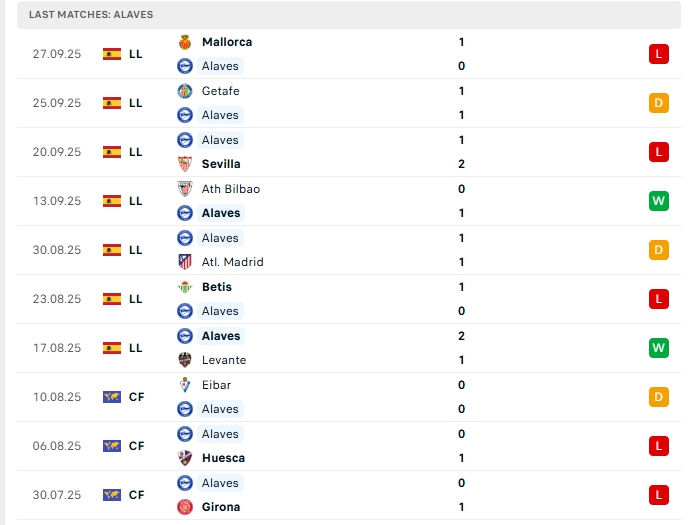The height and width of the screenshot is (525, 690).
Task: Select the 30.08.25 Alaves vs Atl. Madrid row date
Action: 56,250
